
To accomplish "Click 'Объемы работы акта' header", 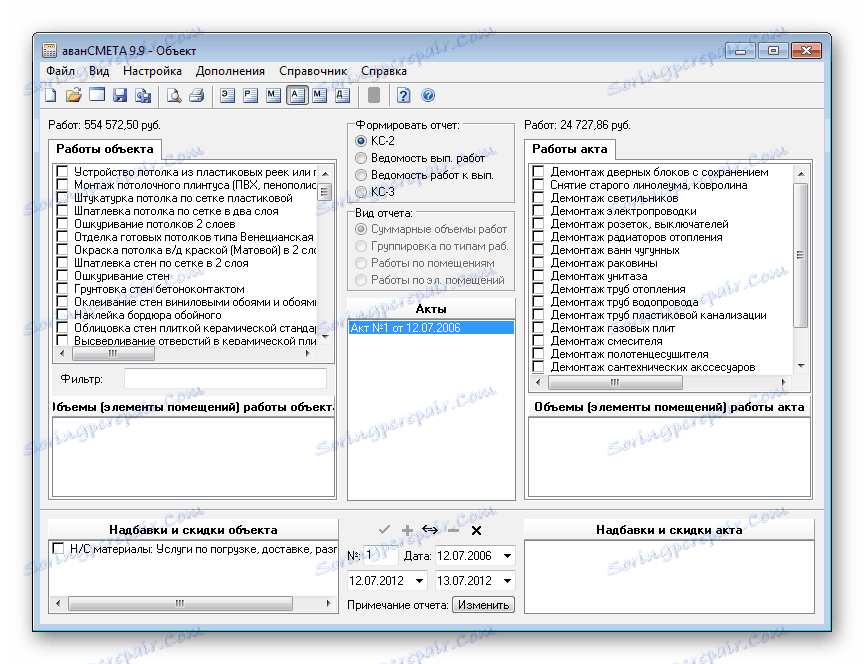I will (669, 407).
